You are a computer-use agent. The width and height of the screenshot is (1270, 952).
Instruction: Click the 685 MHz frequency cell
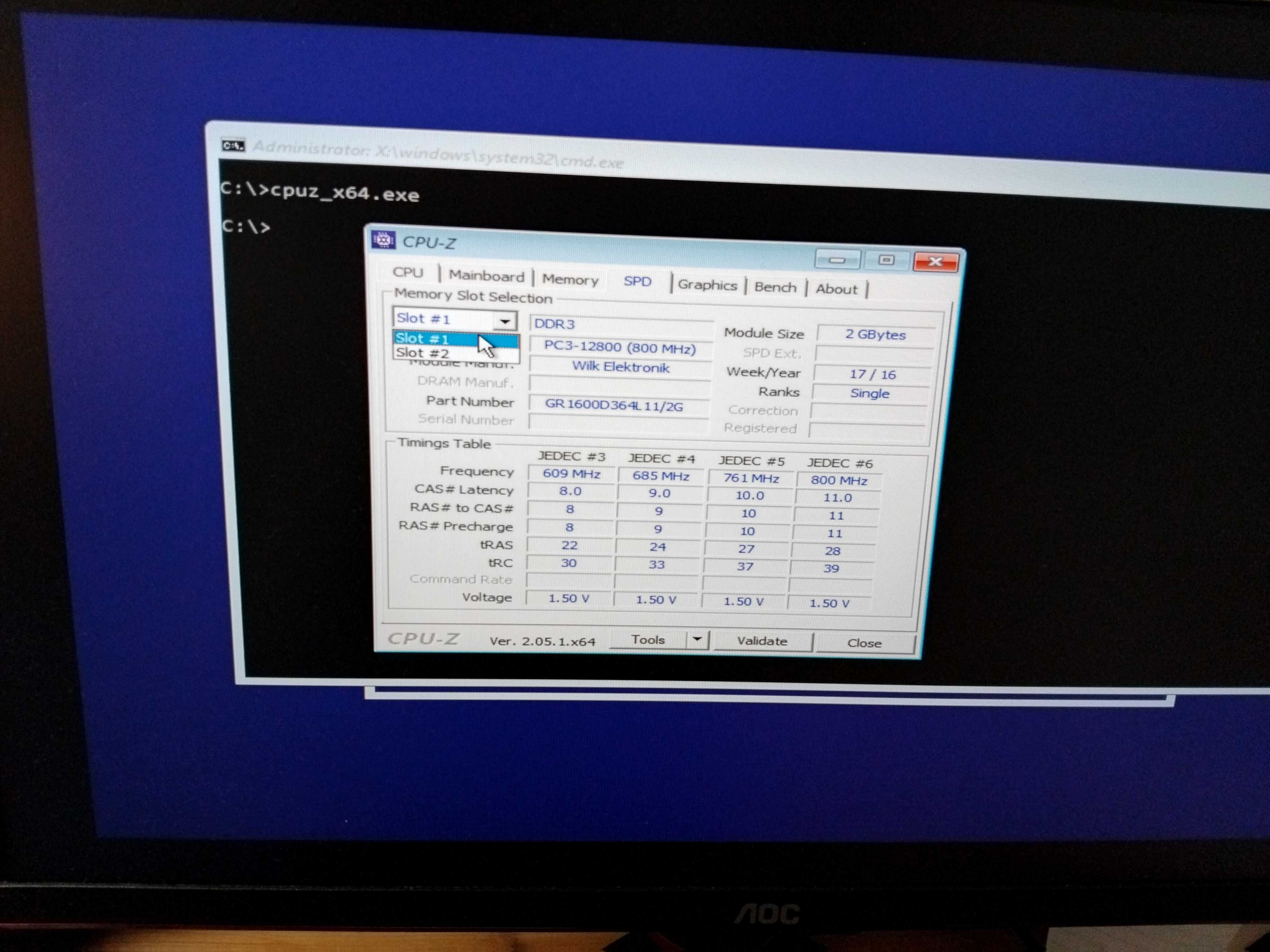click(661, 476)
